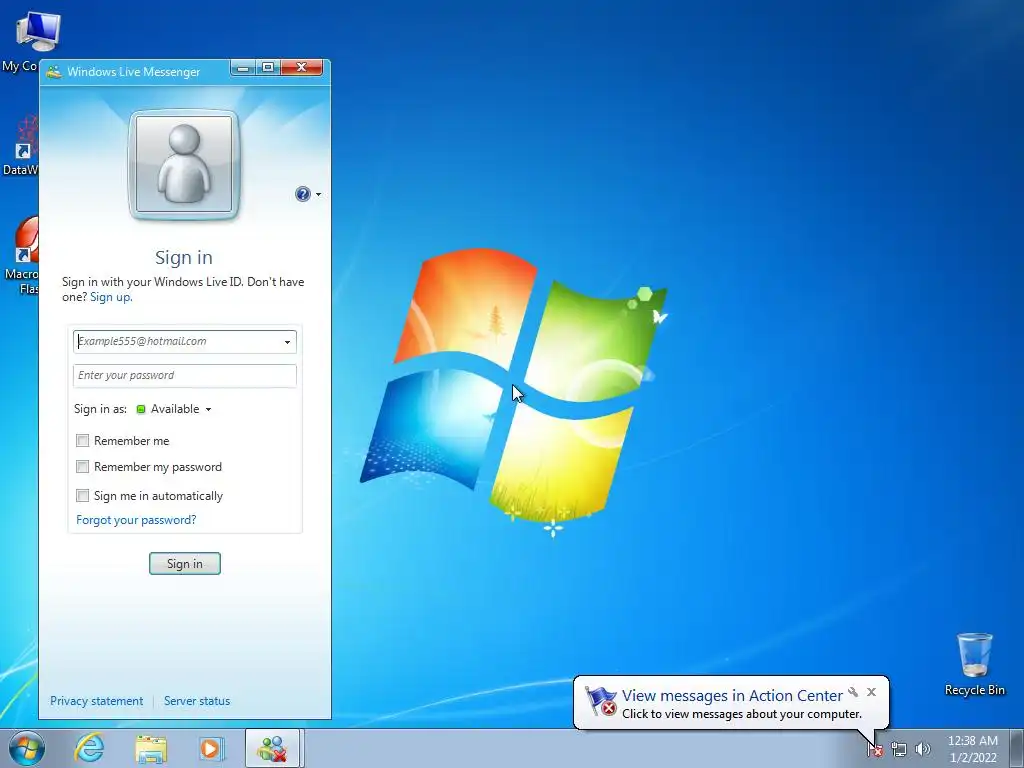This screenshot has height=768, width=1024.
Task: Expand the email address dropdown arrow
Action: (x=287, y=342)
